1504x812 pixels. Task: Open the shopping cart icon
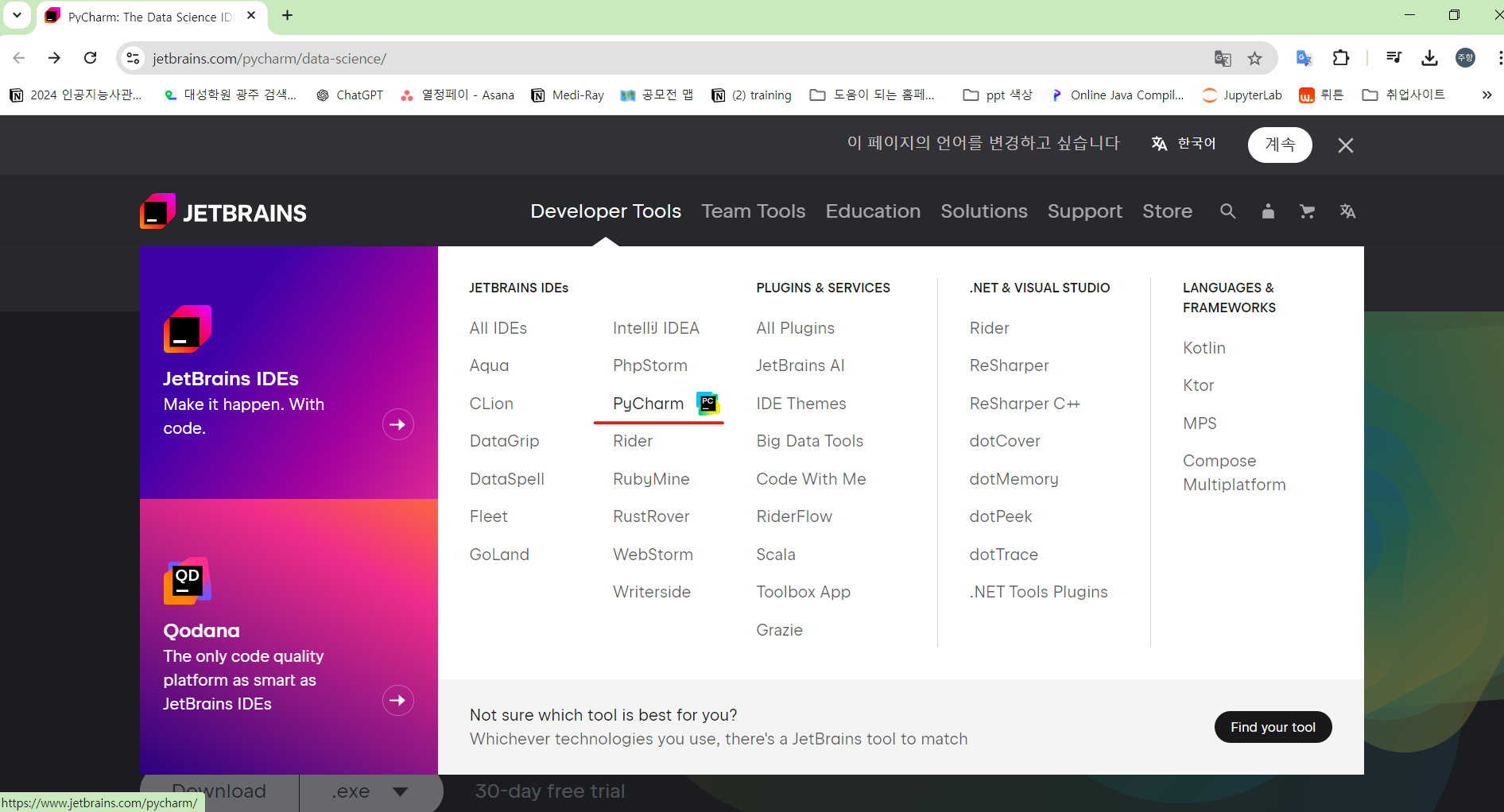tap(1307, 211)
